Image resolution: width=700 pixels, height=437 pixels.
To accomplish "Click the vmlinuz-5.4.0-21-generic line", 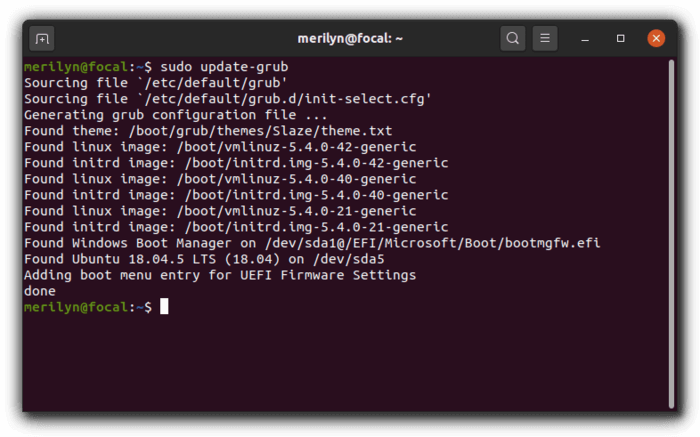I will (x=220, y=211).
